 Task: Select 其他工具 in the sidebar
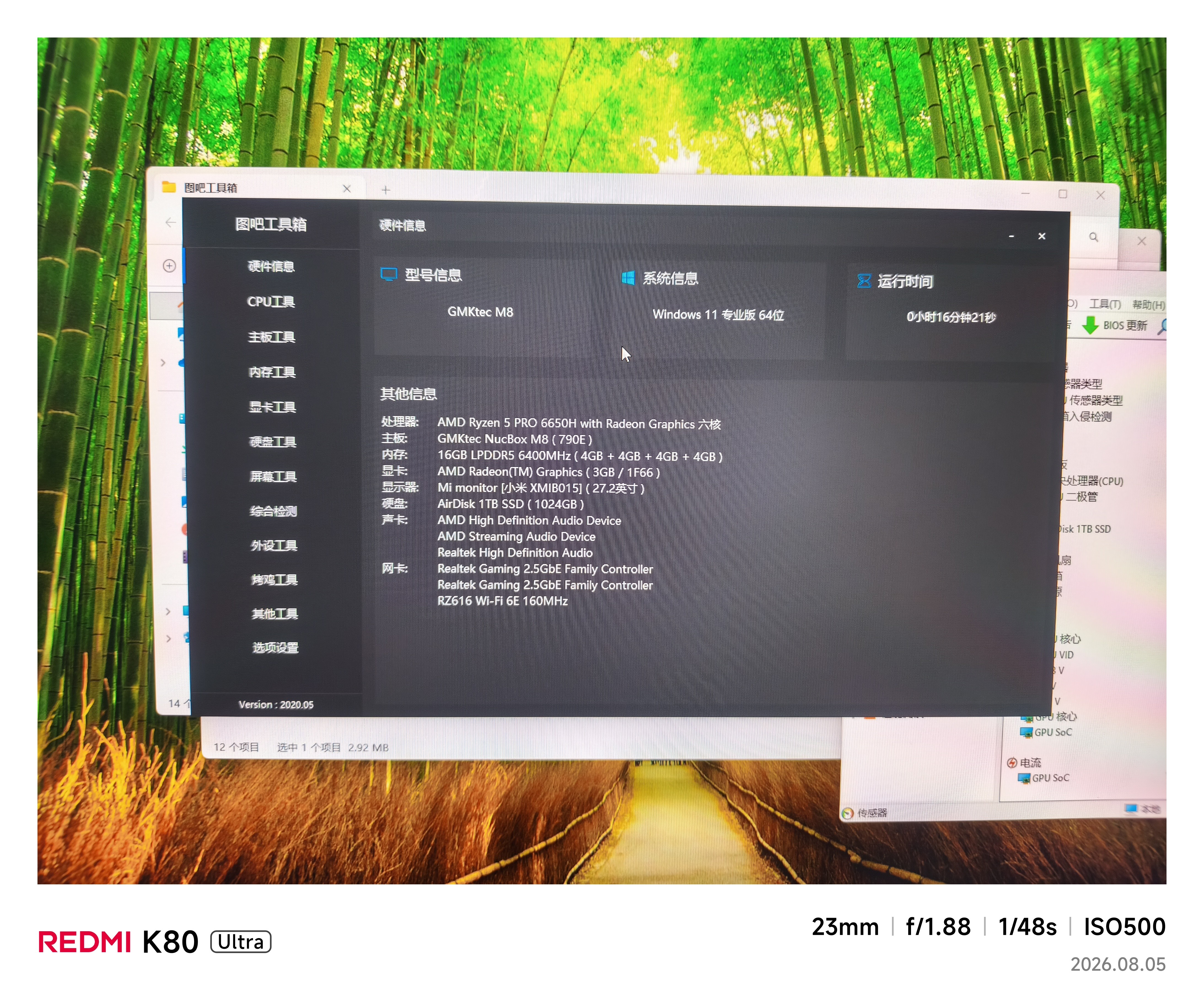pos(275,614)
